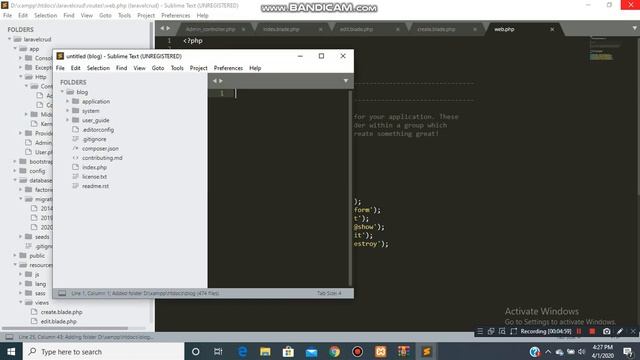Open the readme.rst file
The width and height of the screenshot is (640, 360).
pos(95,186)
